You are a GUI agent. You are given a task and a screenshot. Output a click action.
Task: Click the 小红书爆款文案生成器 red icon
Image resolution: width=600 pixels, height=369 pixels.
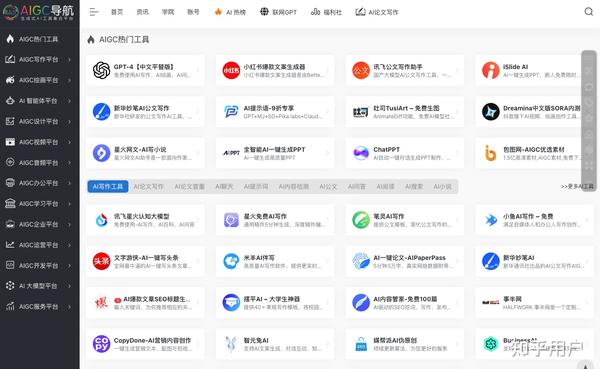click(x=231, y=70)
